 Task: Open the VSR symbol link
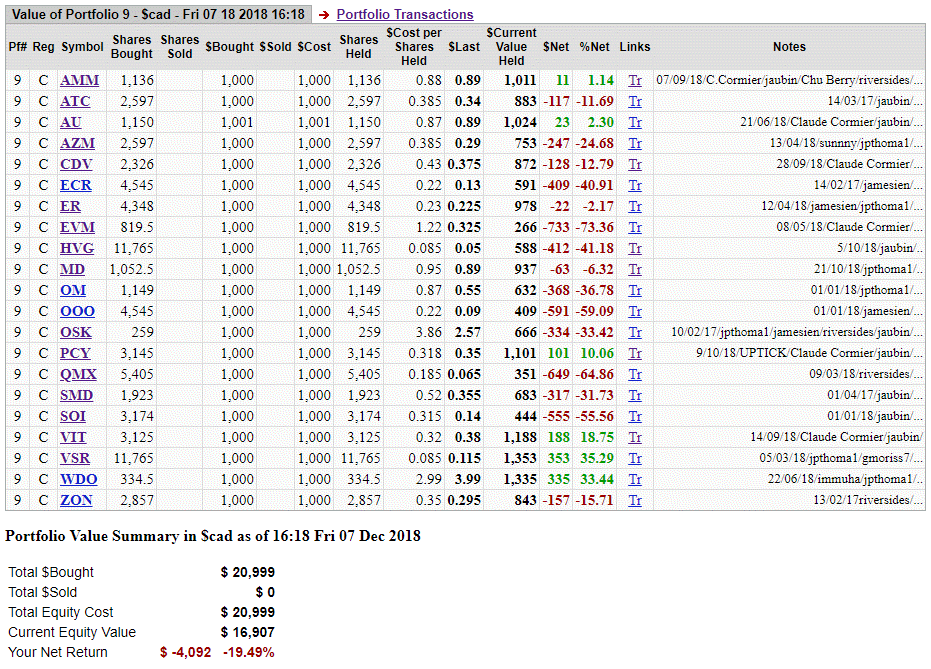[x=76, y=458]
